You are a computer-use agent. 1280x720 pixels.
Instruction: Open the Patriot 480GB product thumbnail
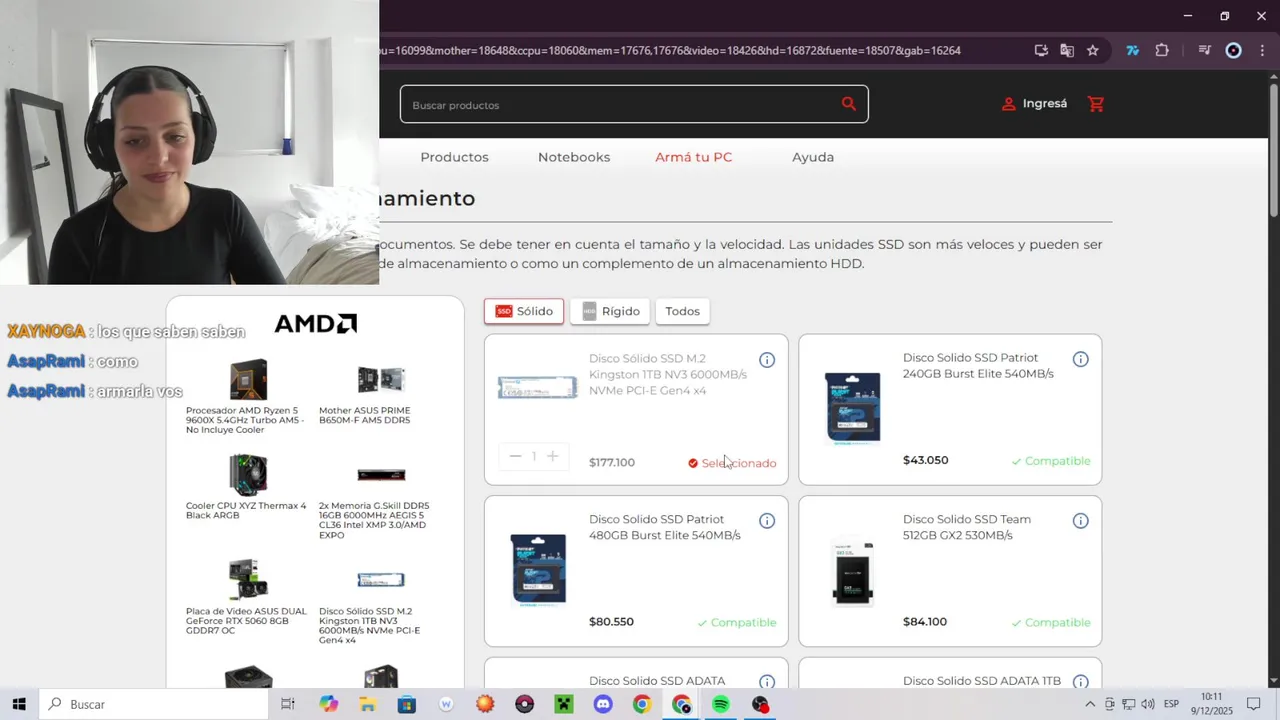[x=538, y=569]
